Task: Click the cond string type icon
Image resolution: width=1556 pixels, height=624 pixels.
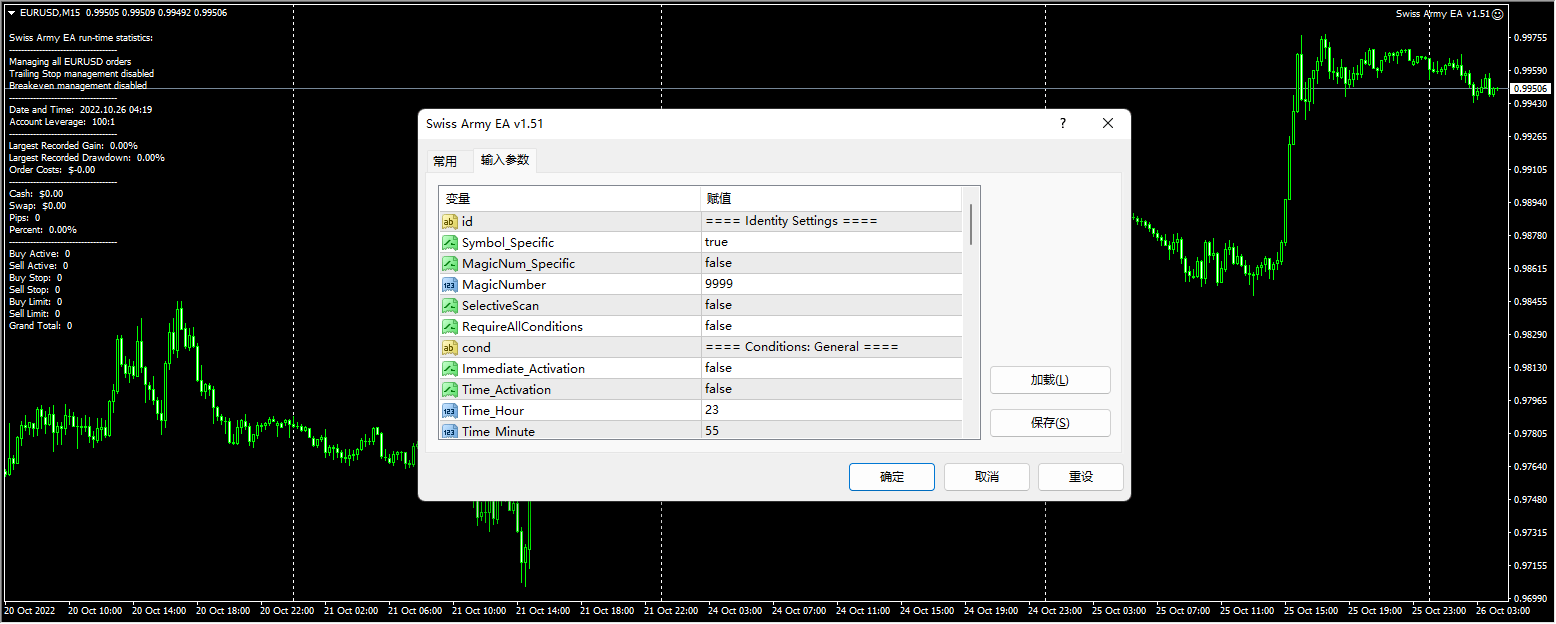Action: tap(450, 347)
